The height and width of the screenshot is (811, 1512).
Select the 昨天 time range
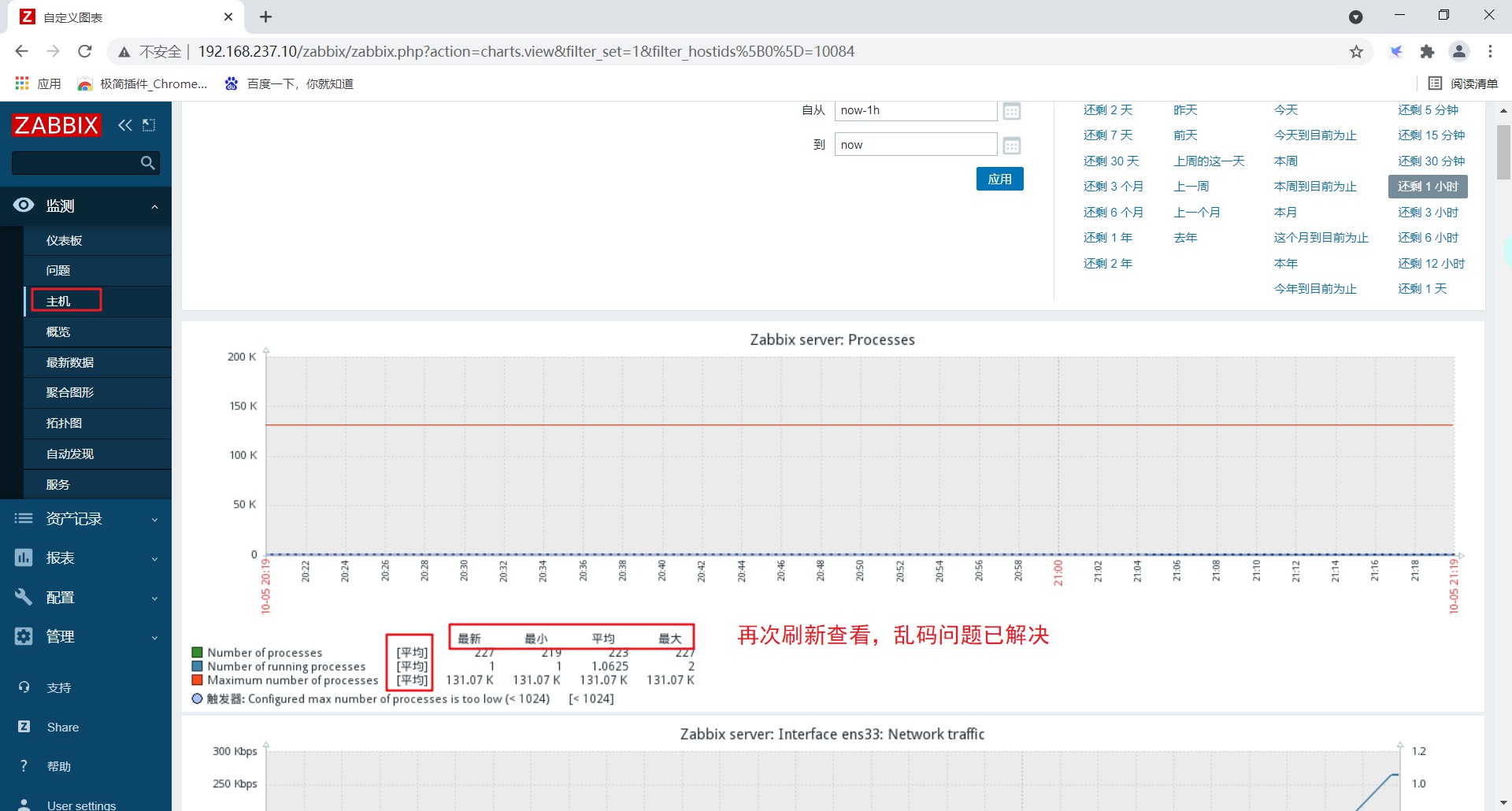[x=1185, y=109]
